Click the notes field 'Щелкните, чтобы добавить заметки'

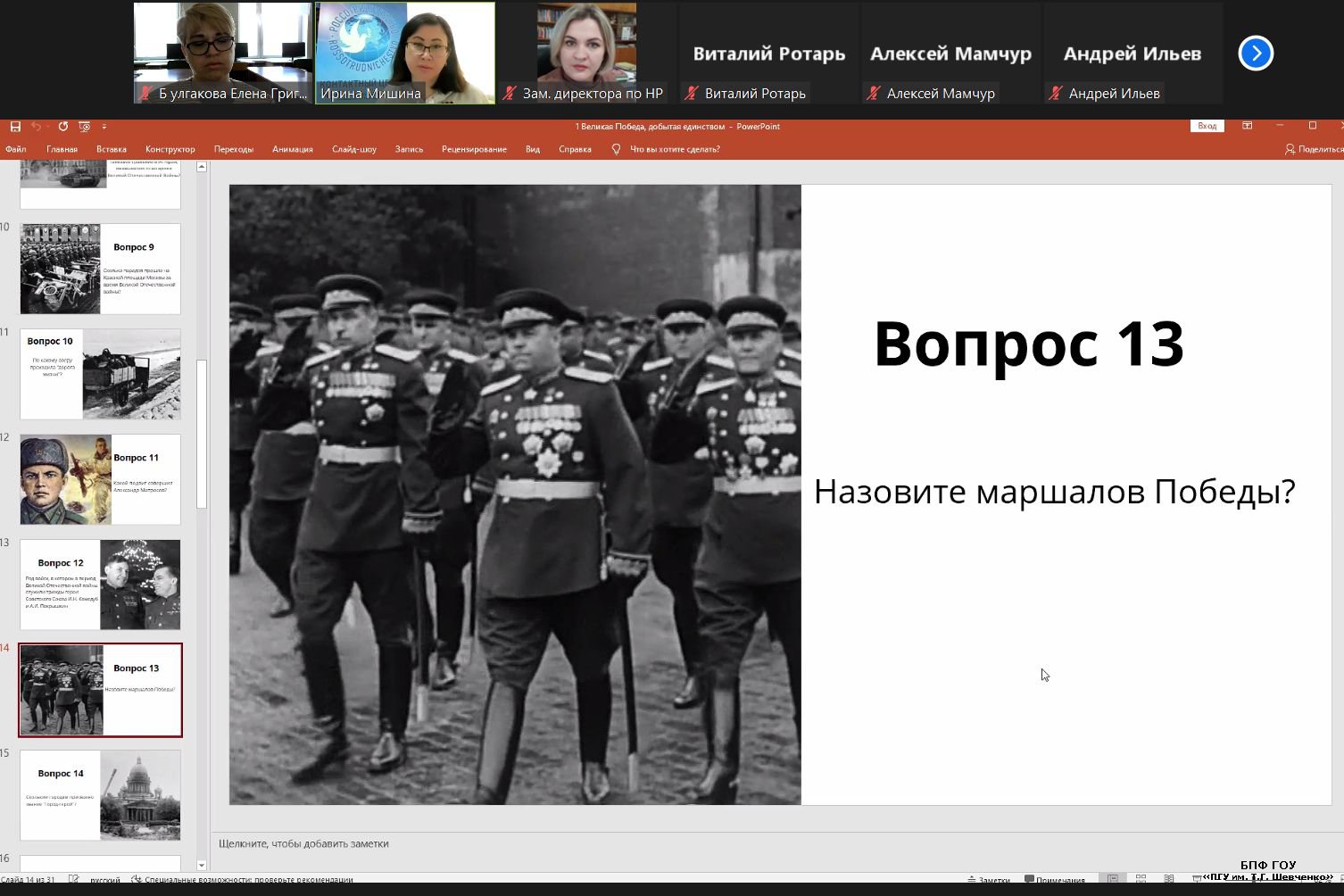tap(303, 843)
